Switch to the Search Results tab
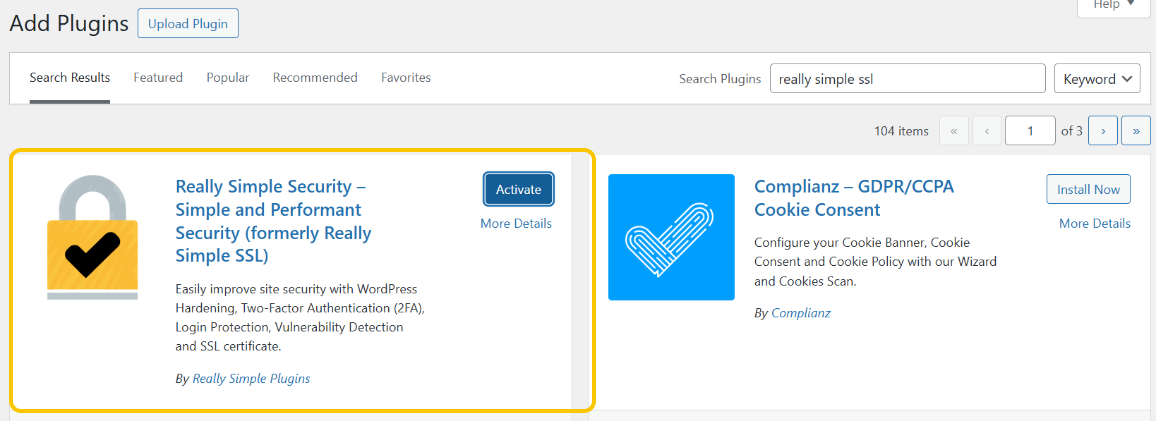Screen dimensions: 1156x421 tap(70, 77)
